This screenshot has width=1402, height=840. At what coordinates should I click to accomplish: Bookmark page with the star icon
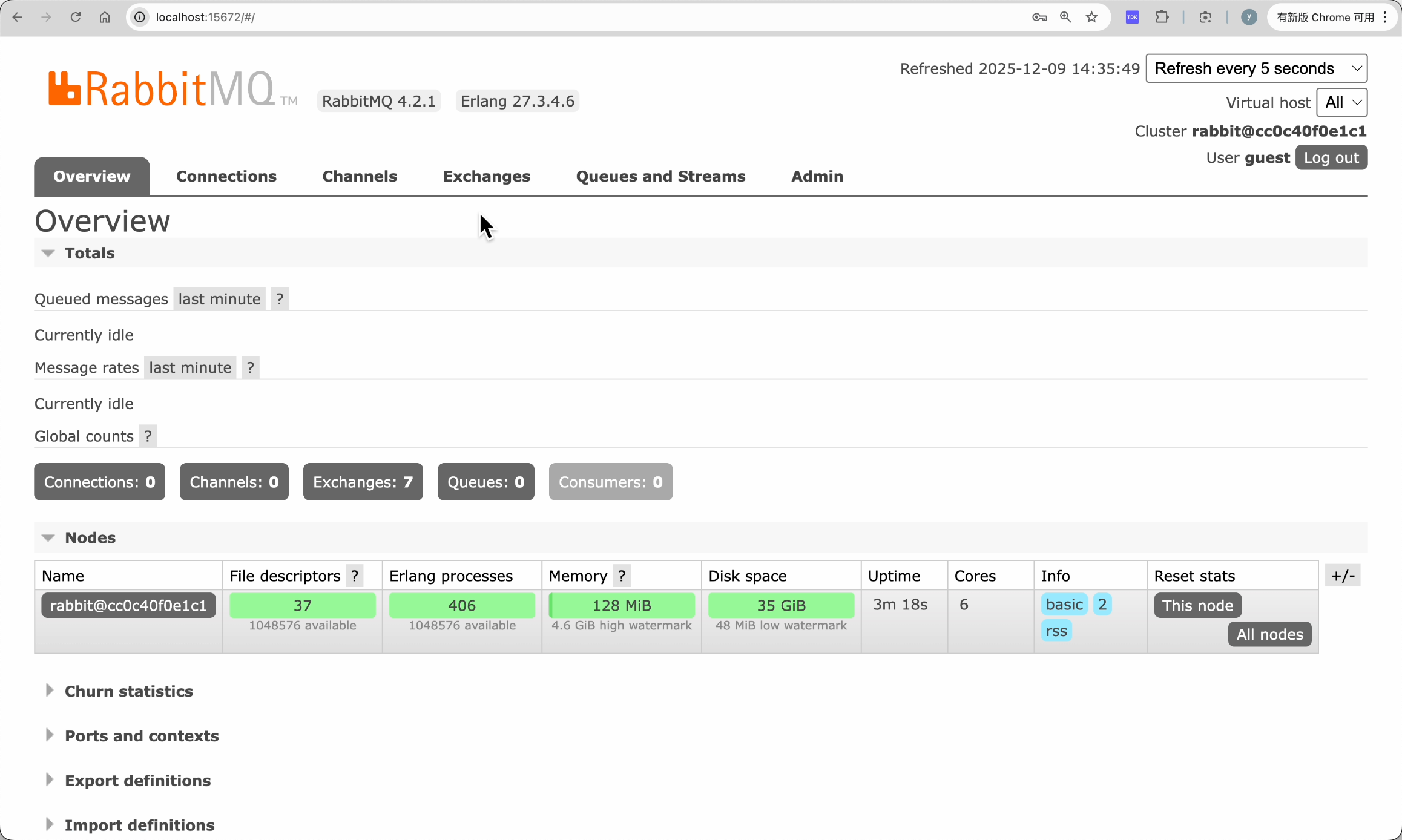pyautogui.click(x=1091, y=17)
